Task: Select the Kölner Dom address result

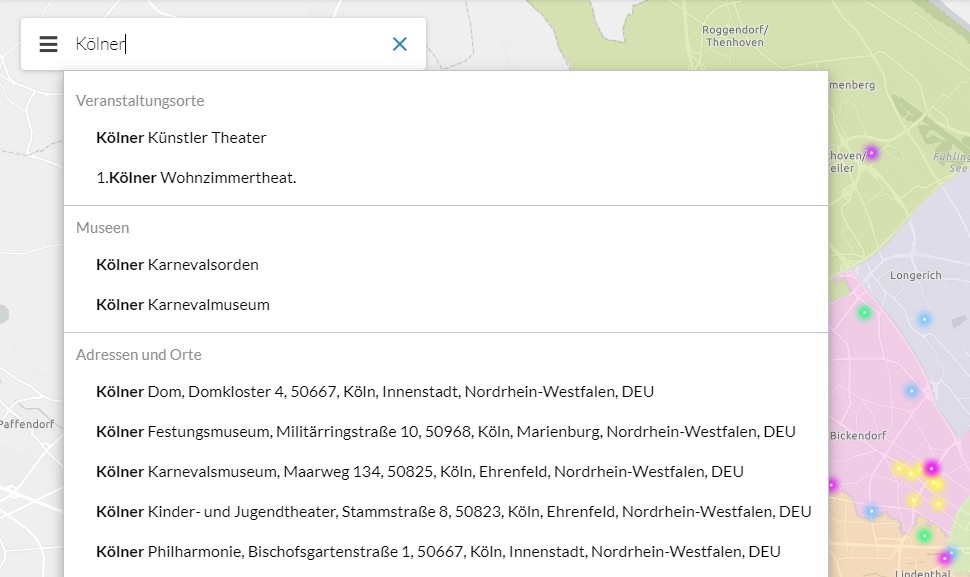Action: pos(374,391)
